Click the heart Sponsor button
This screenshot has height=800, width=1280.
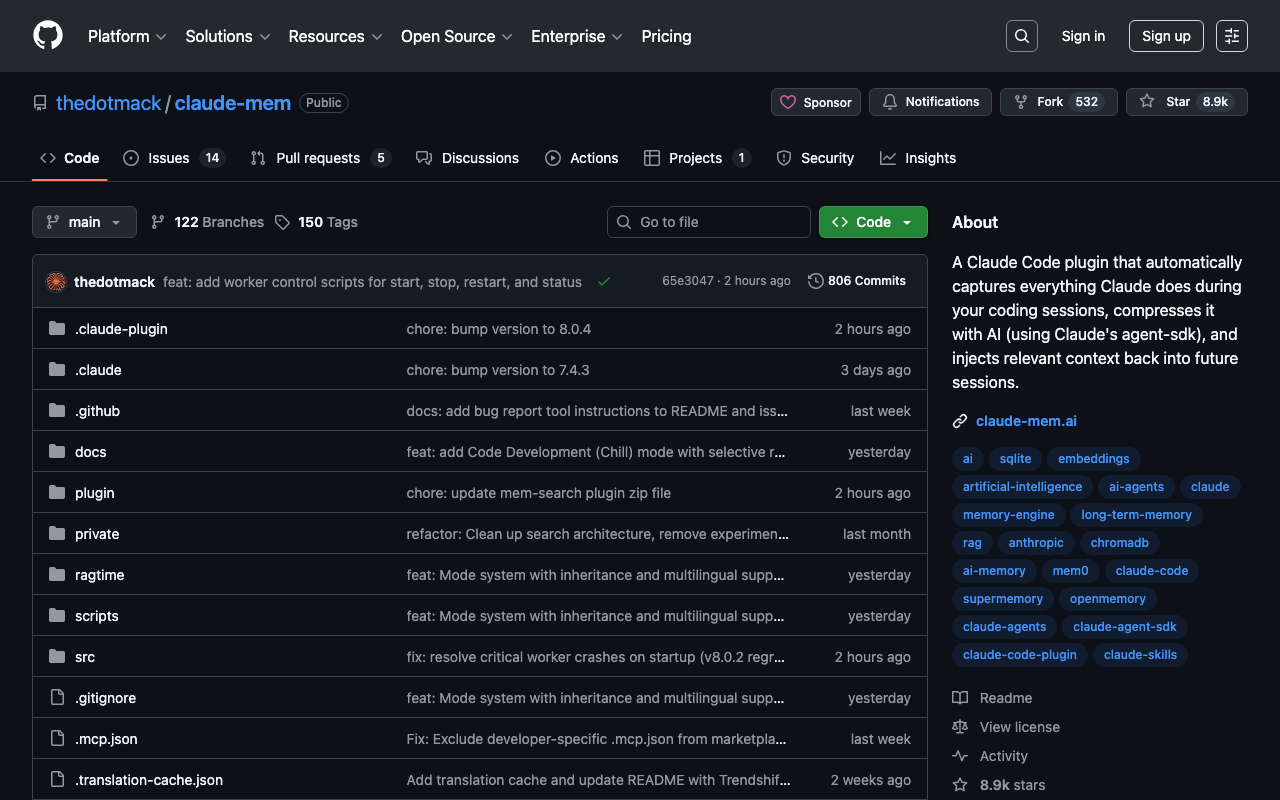coord(815,102)
